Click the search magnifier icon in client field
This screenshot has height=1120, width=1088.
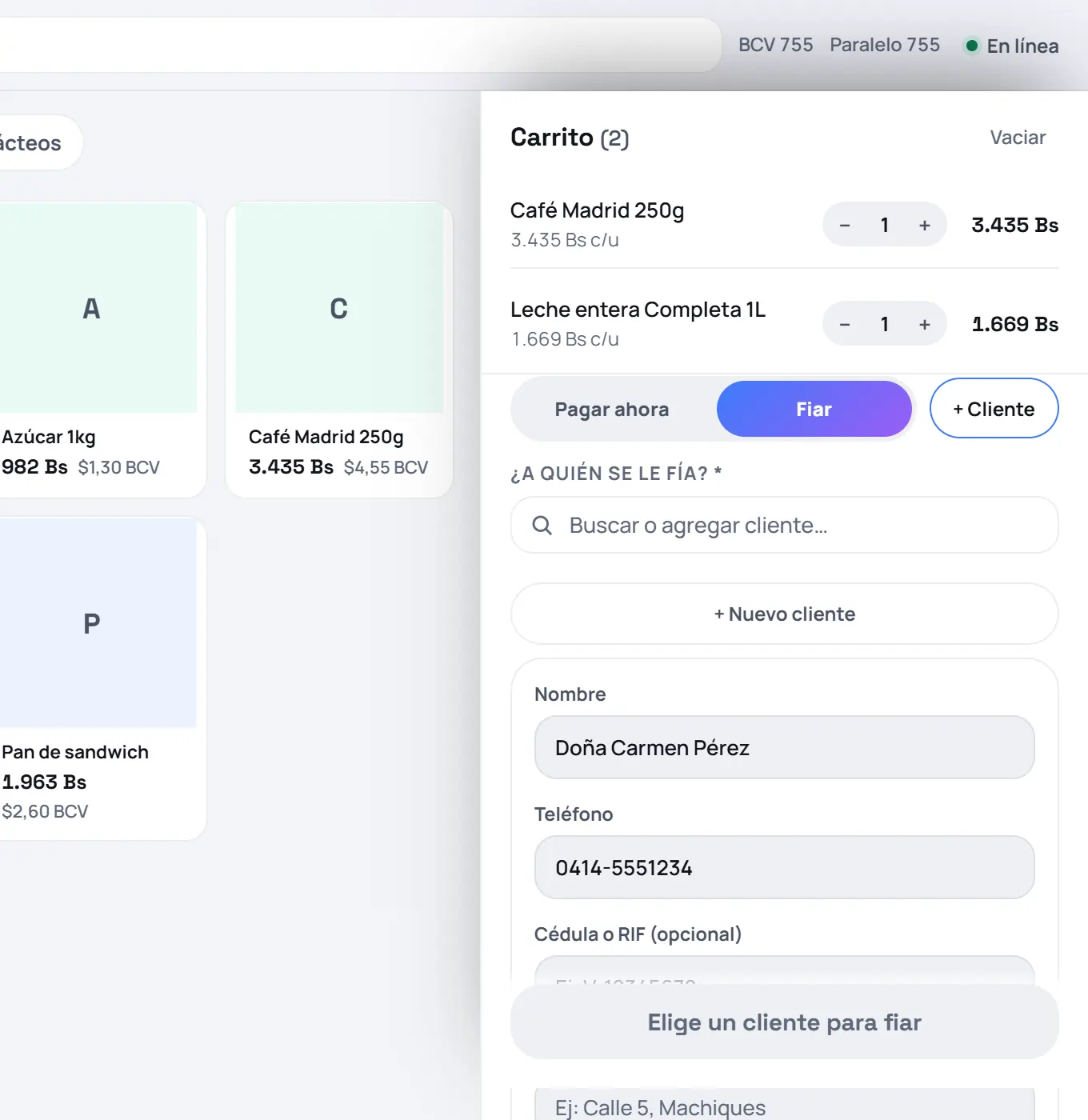tap(542, 525)
